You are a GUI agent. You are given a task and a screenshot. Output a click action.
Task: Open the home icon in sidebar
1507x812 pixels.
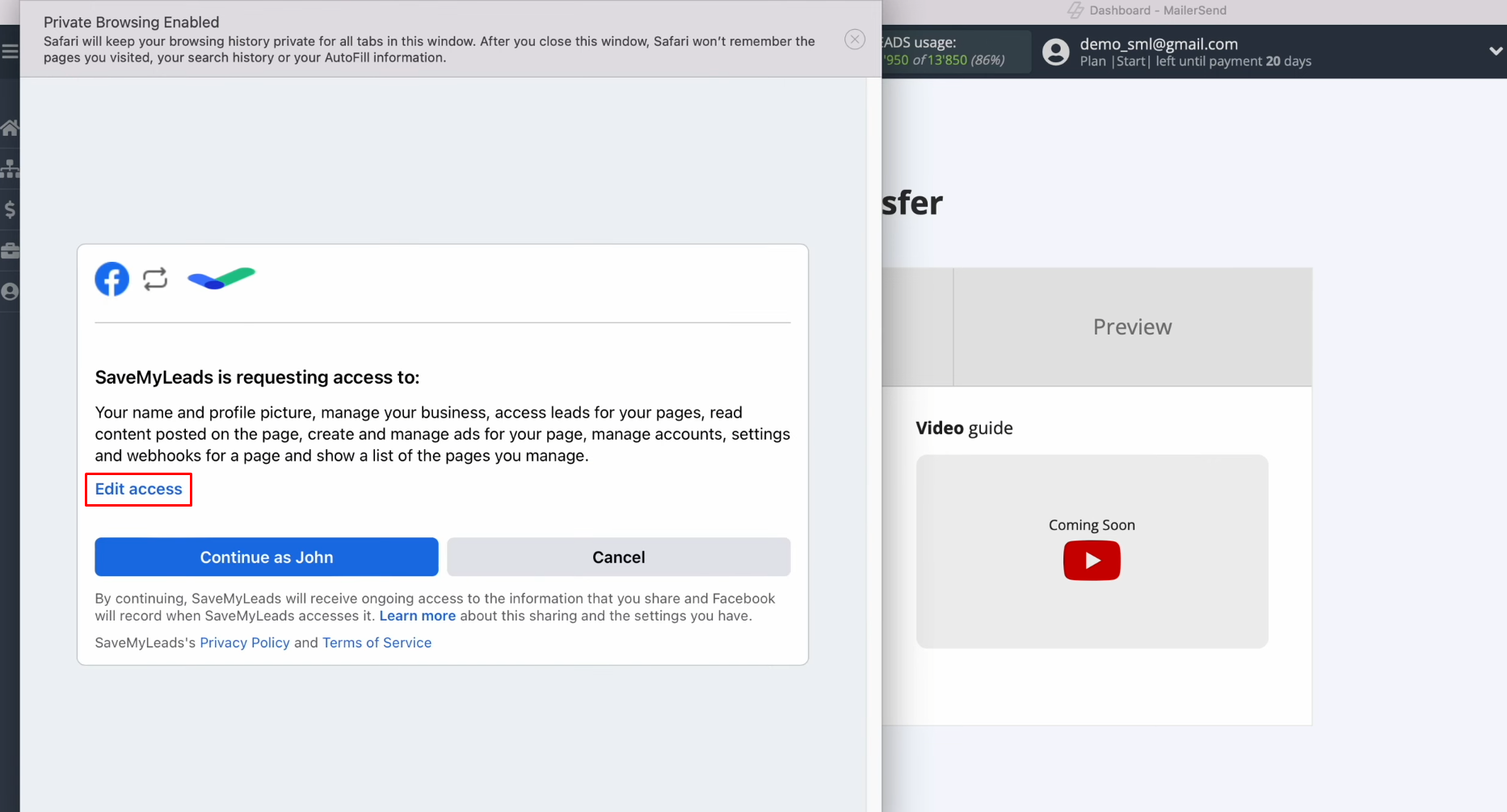(10, 128)
